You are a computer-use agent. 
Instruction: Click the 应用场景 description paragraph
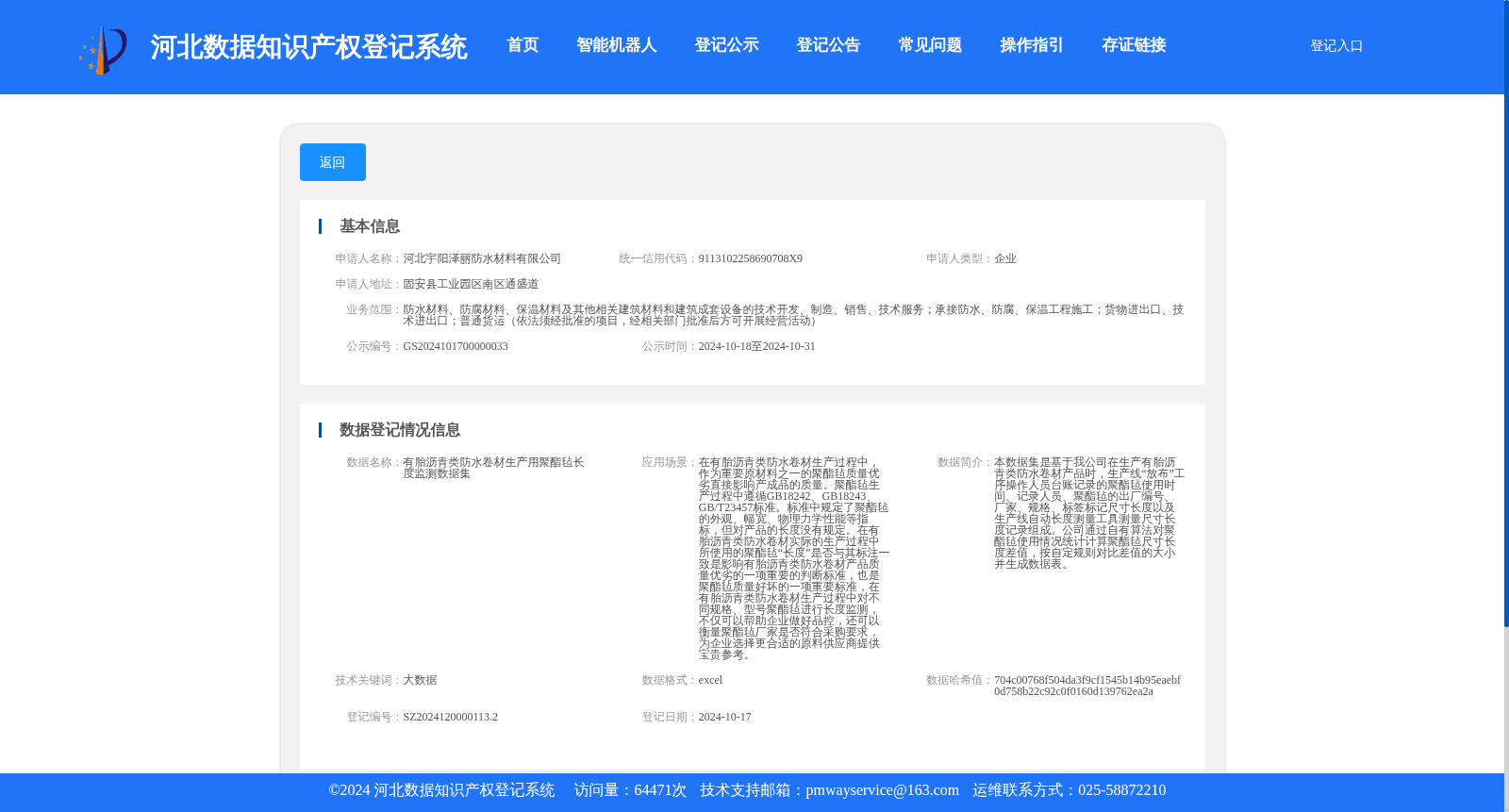(x=793, y=558)
